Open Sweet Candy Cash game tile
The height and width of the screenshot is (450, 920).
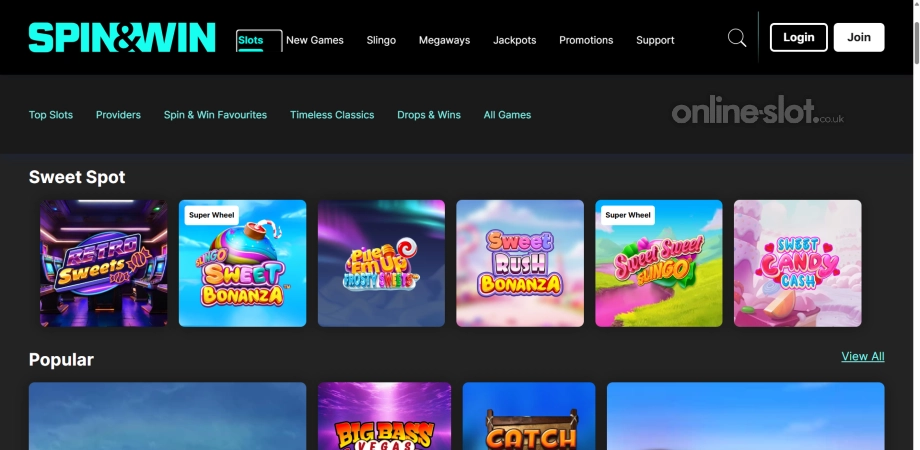click(798, 263)
